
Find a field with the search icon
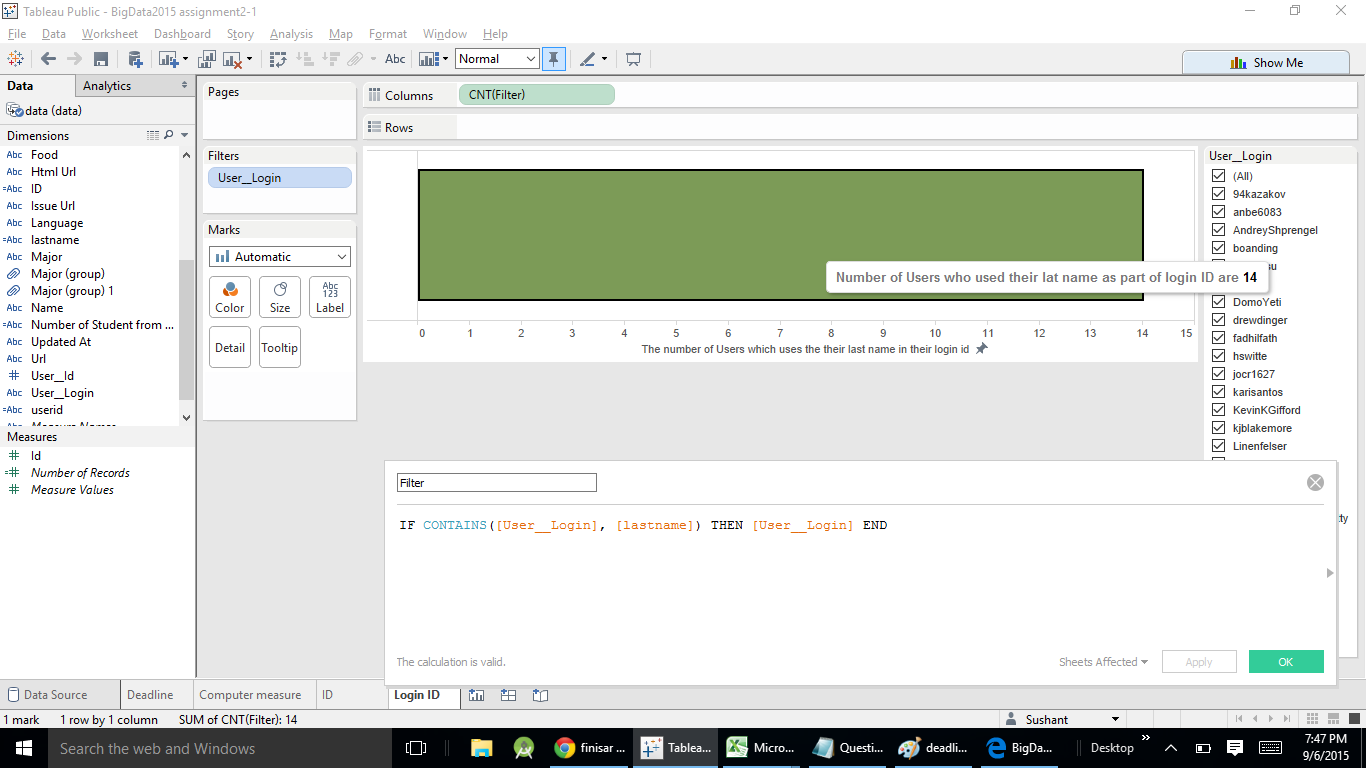[168, 135]
